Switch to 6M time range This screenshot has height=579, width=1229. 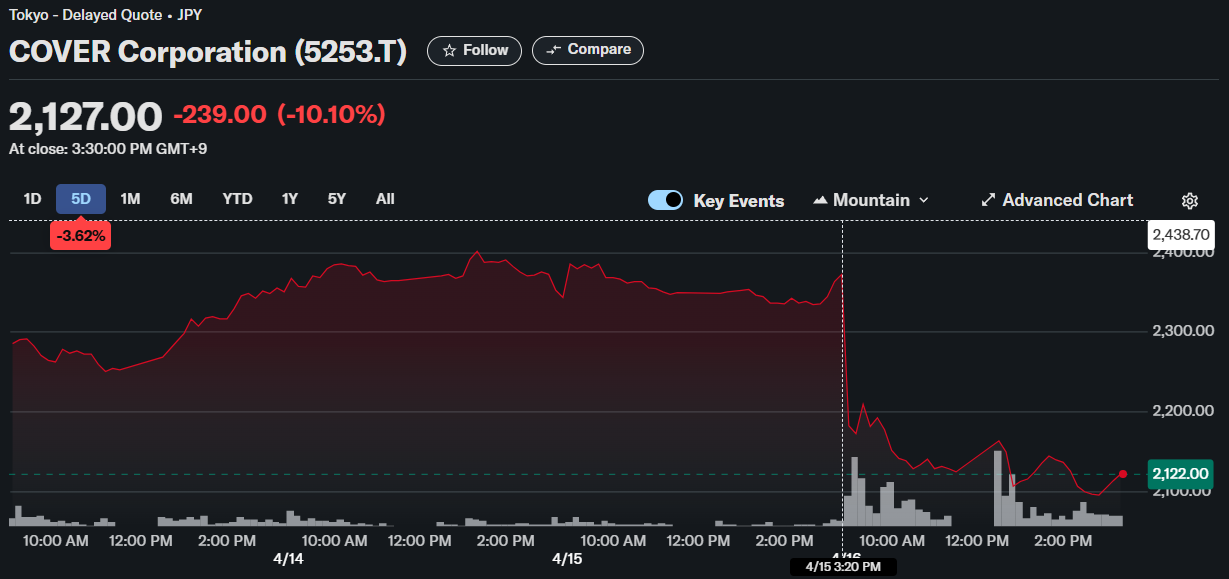(181, 199)
